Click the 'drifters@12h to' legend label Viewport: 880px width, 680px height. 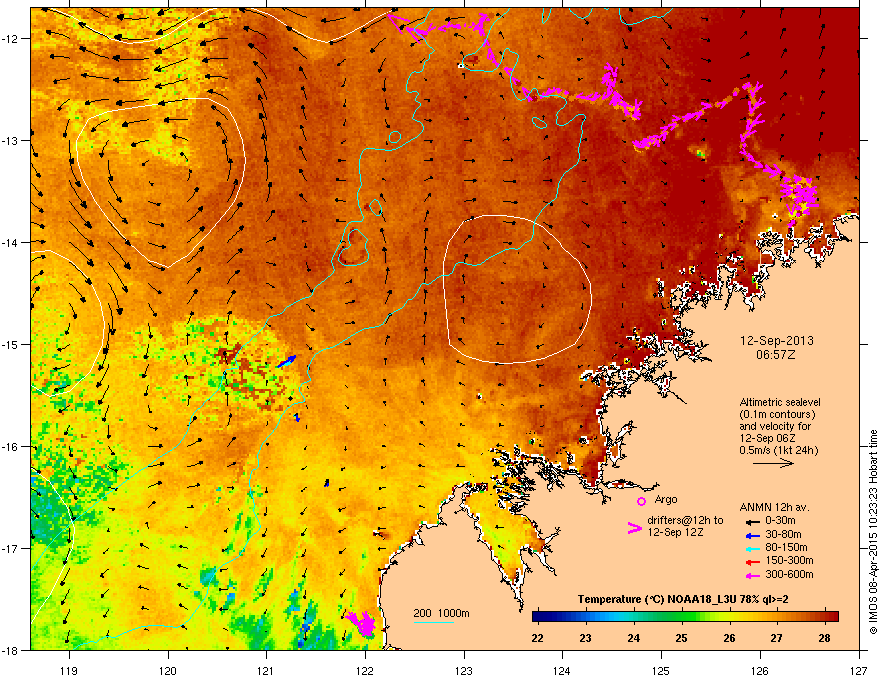click(x=685, y=520)
